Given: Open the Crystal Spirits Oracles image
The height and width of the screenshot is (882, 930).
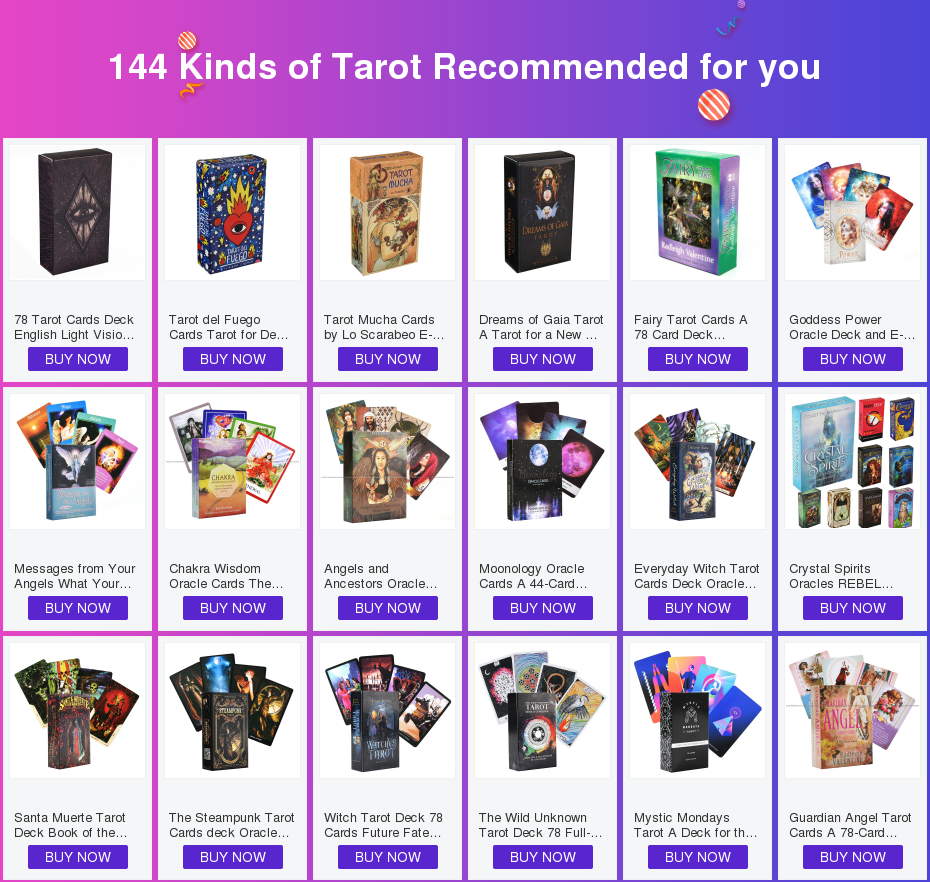Looking at the screenshot, I should (852, 461).
